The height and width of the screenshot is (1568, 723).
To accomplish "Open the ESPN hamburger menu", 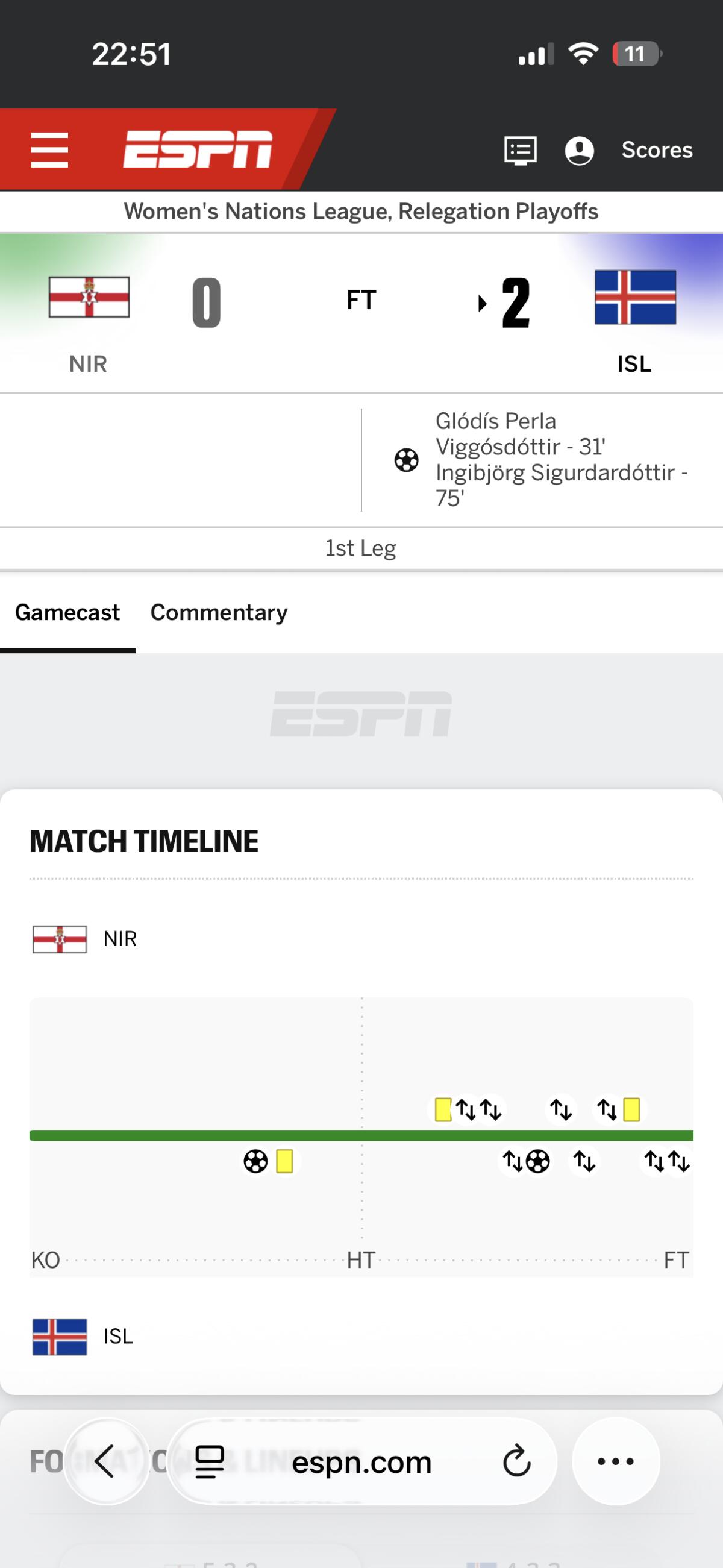I will 49,149.
